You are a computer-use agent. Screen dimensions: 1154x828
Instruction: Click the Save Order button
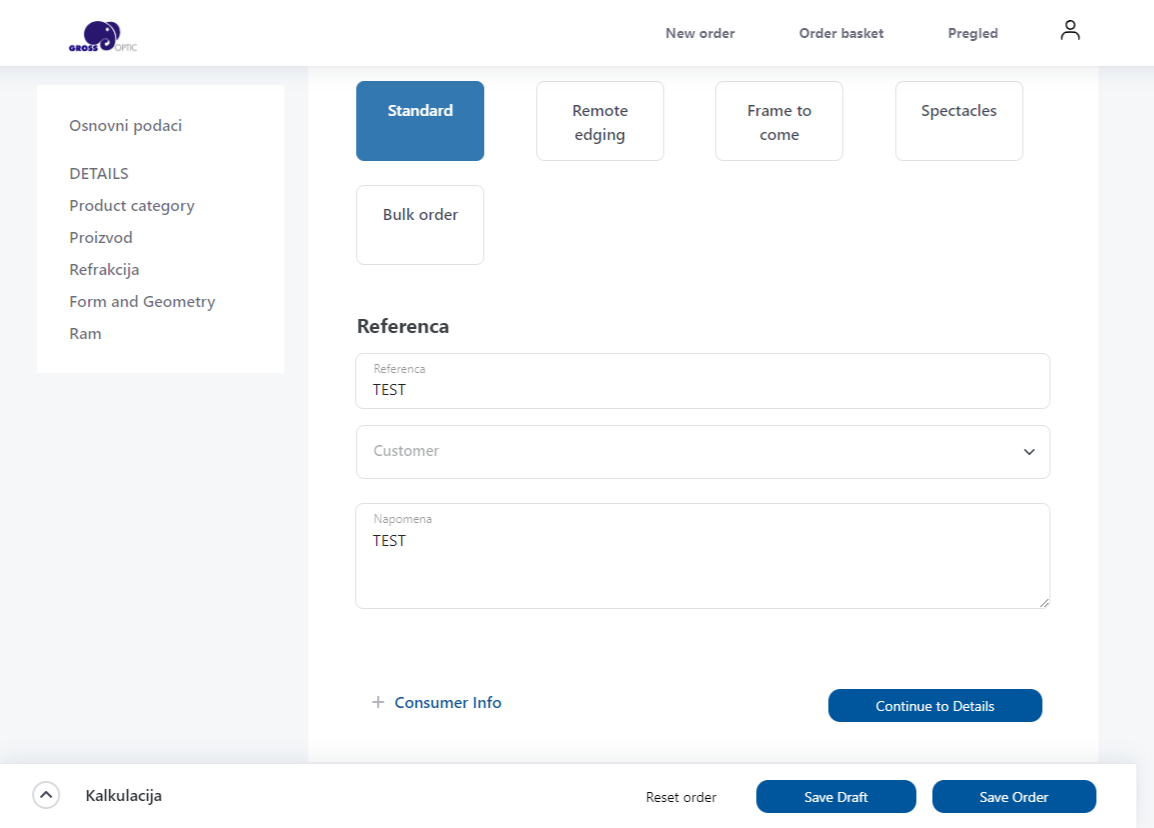pos(1014,797)
